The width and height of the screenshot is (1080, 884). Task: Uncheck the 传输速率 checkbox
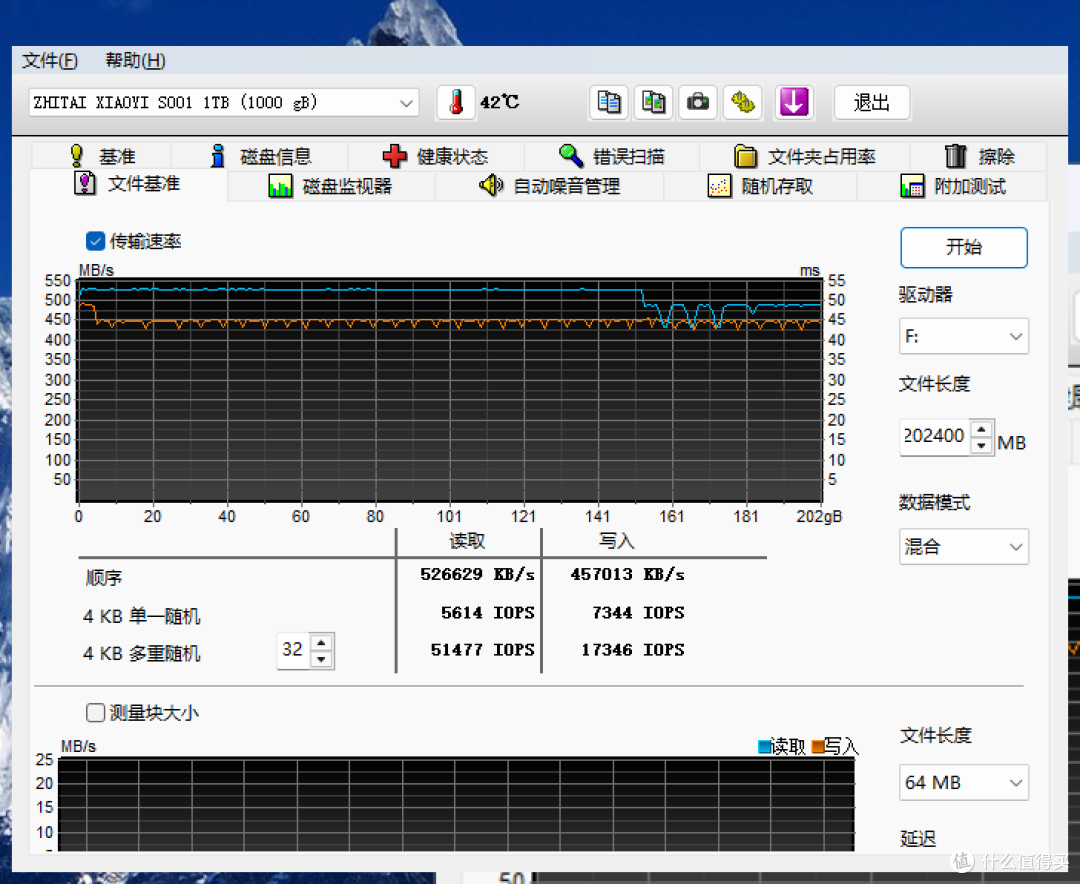[95, 241]
